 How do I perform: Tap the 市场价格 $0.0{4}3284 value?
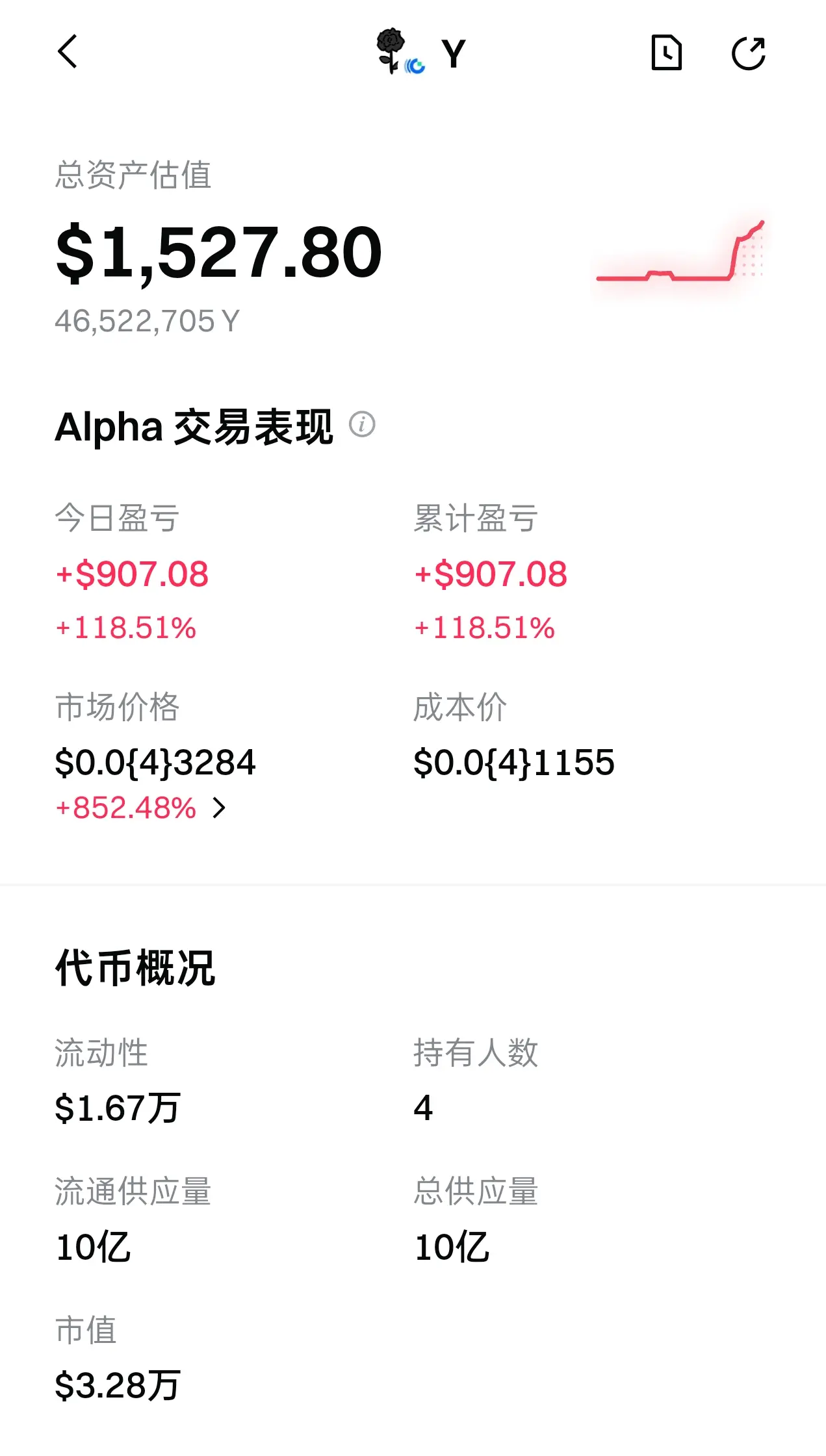click(x=155, y=762)
